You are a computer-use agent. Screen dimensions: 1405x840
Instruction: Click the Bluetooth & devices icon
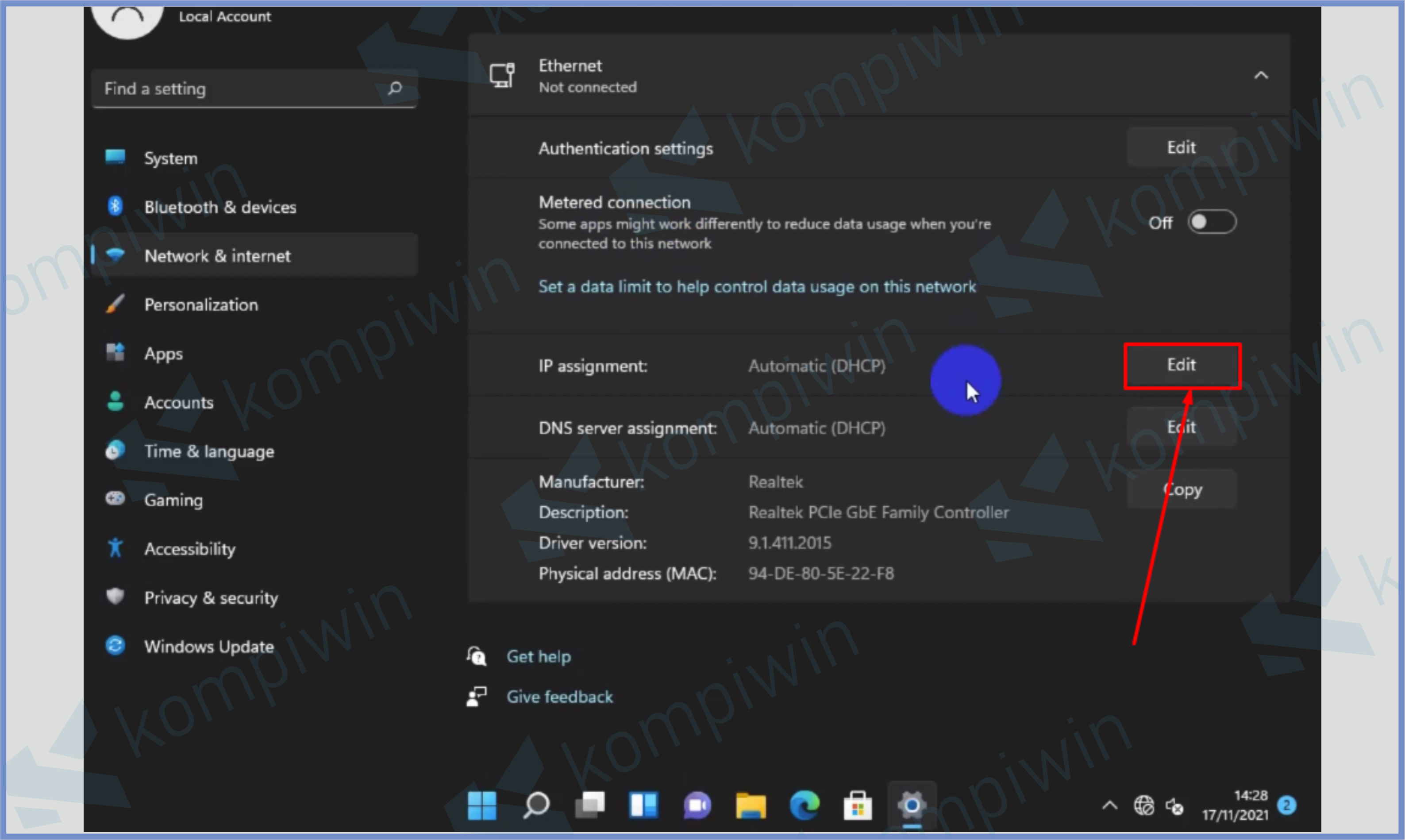[x=115, y=206]
